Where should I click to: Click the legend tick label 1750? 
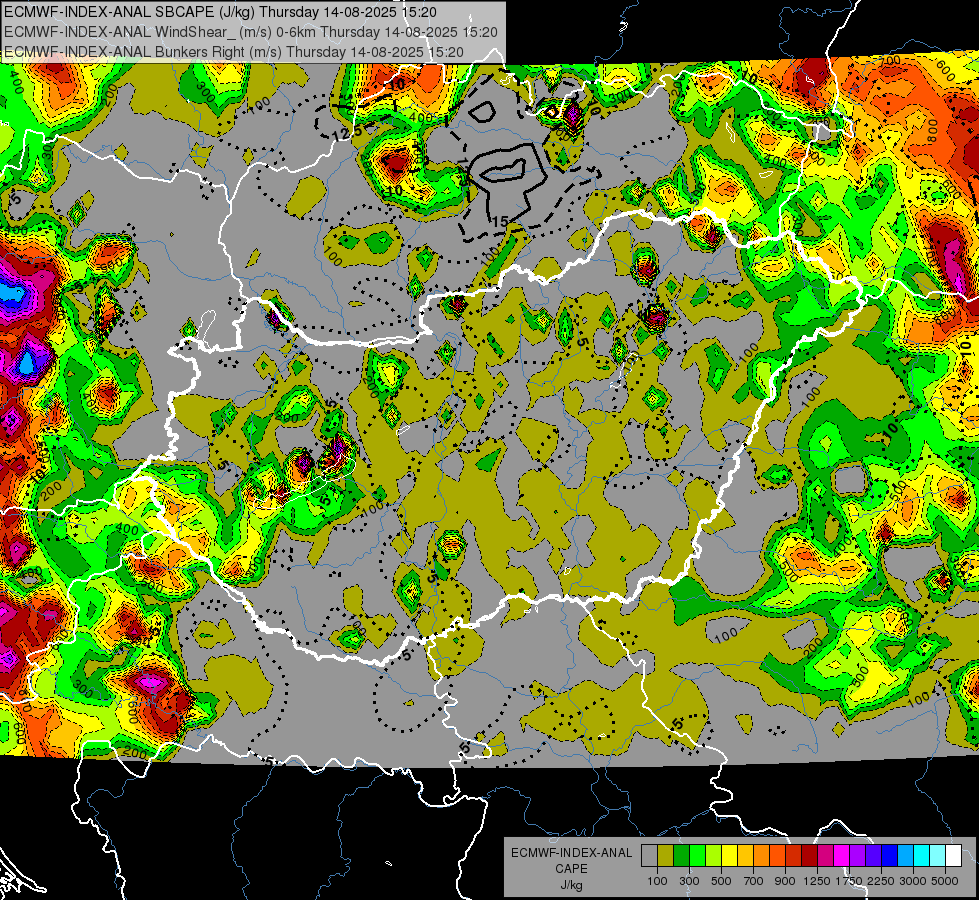click(x=849, y=881)
